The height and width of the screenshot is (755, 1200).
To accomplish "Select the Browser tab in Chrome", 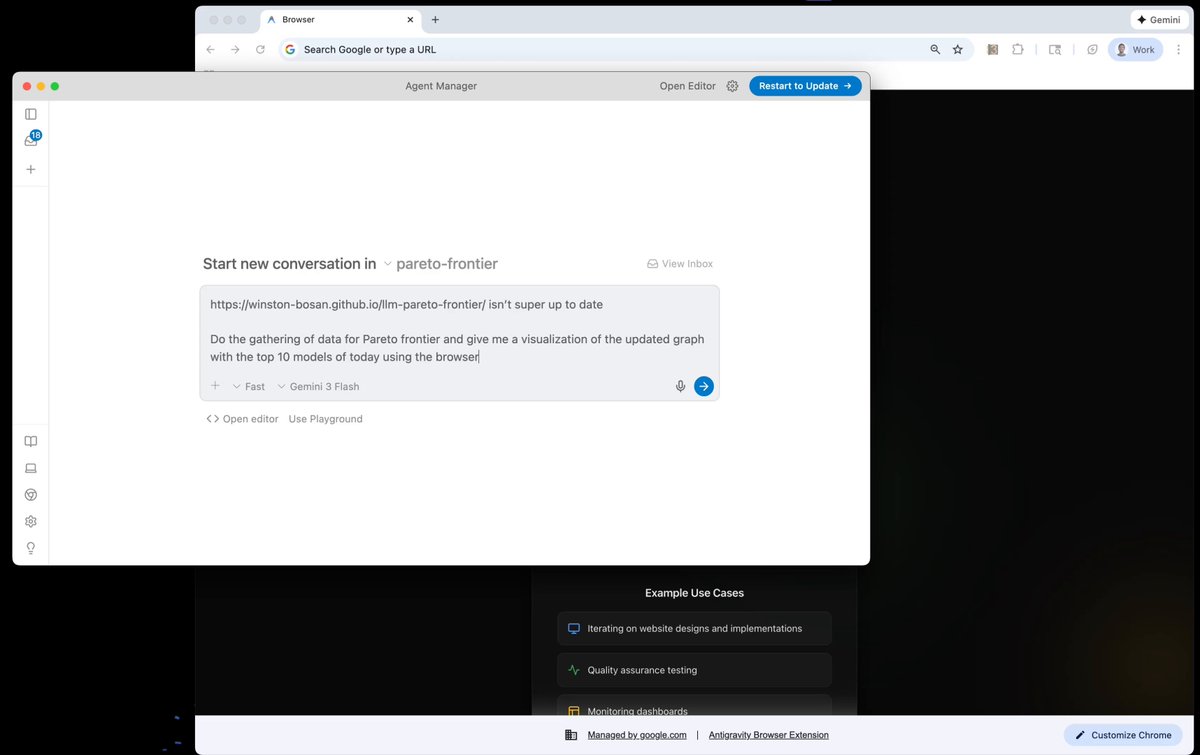I will (x=340, y=20).
